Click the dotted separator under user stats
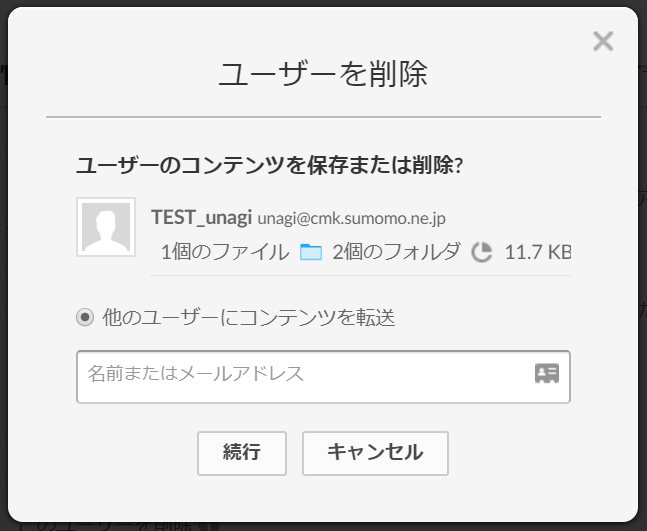This screenshot has width=647, height=531. pos(361,275)
